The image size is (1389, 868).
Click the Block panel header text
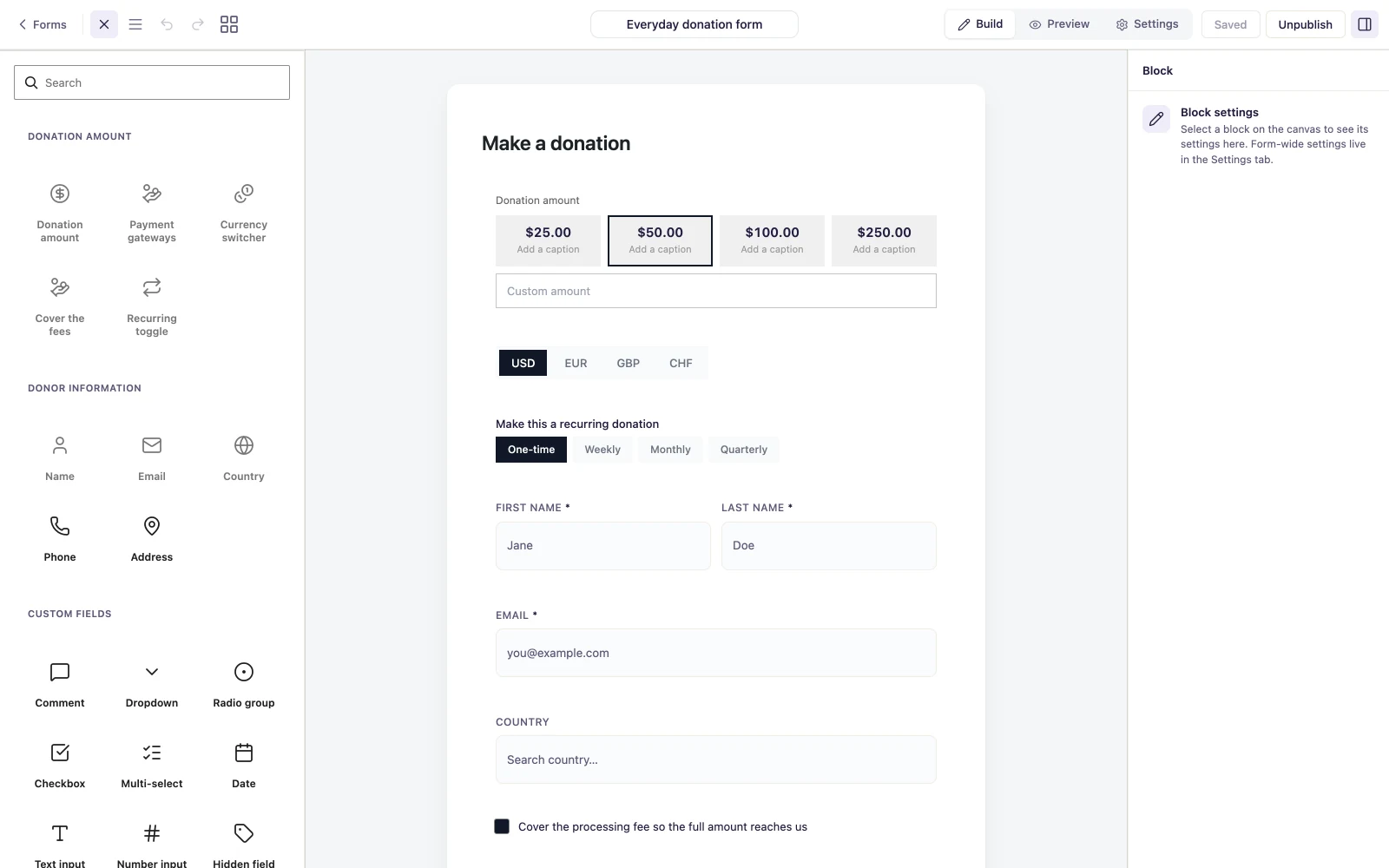tap(1157, 71)
